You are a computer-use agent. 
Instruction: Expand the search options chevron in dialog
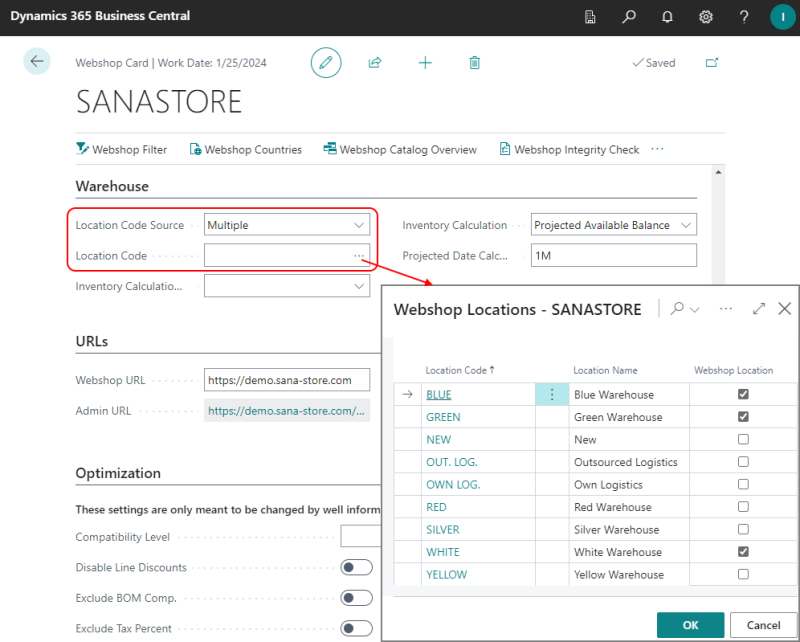(x=694, y=309)
